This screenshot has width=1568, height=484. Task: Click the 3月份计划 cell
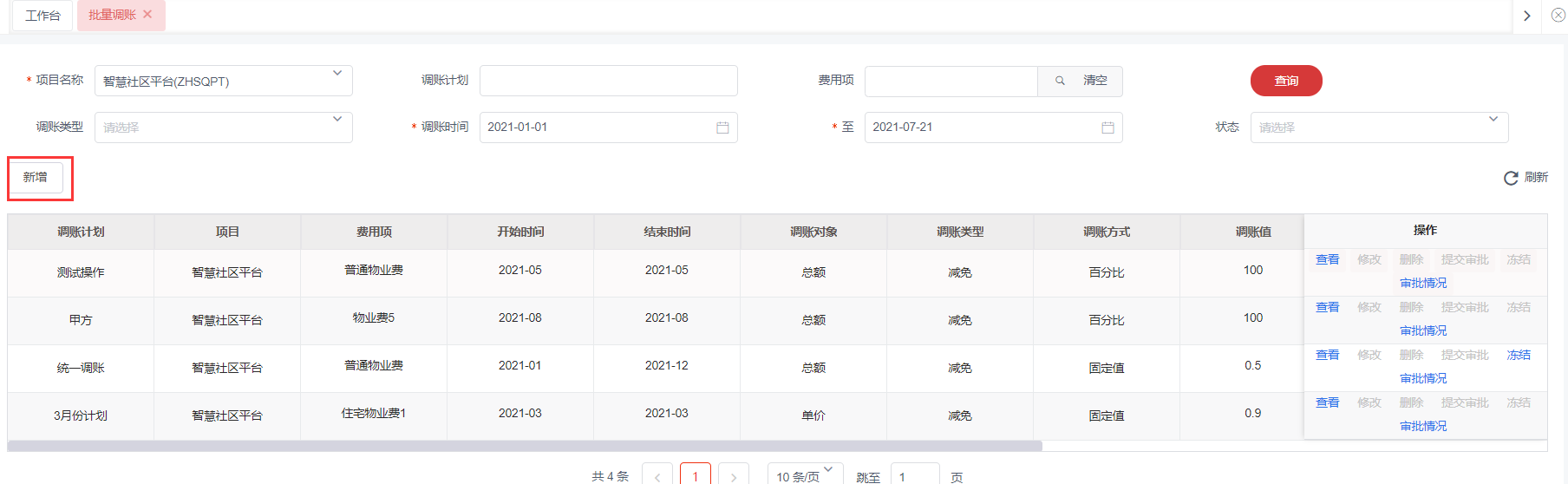pos(81,415)
